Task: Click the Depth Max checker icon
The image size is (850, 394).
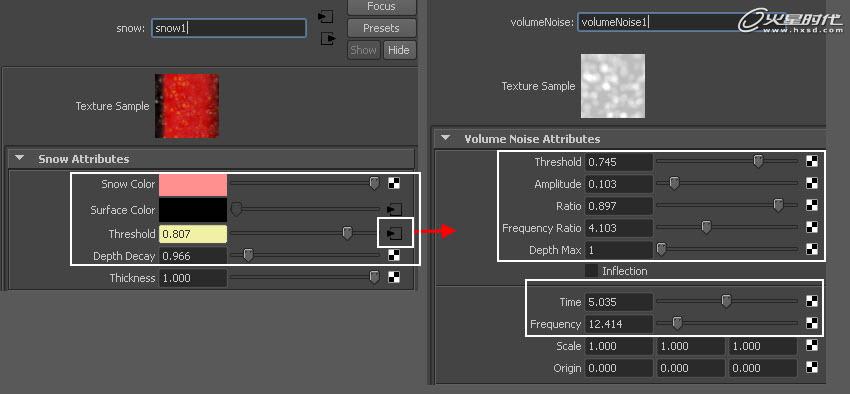Action: click(x=812, y=249)
